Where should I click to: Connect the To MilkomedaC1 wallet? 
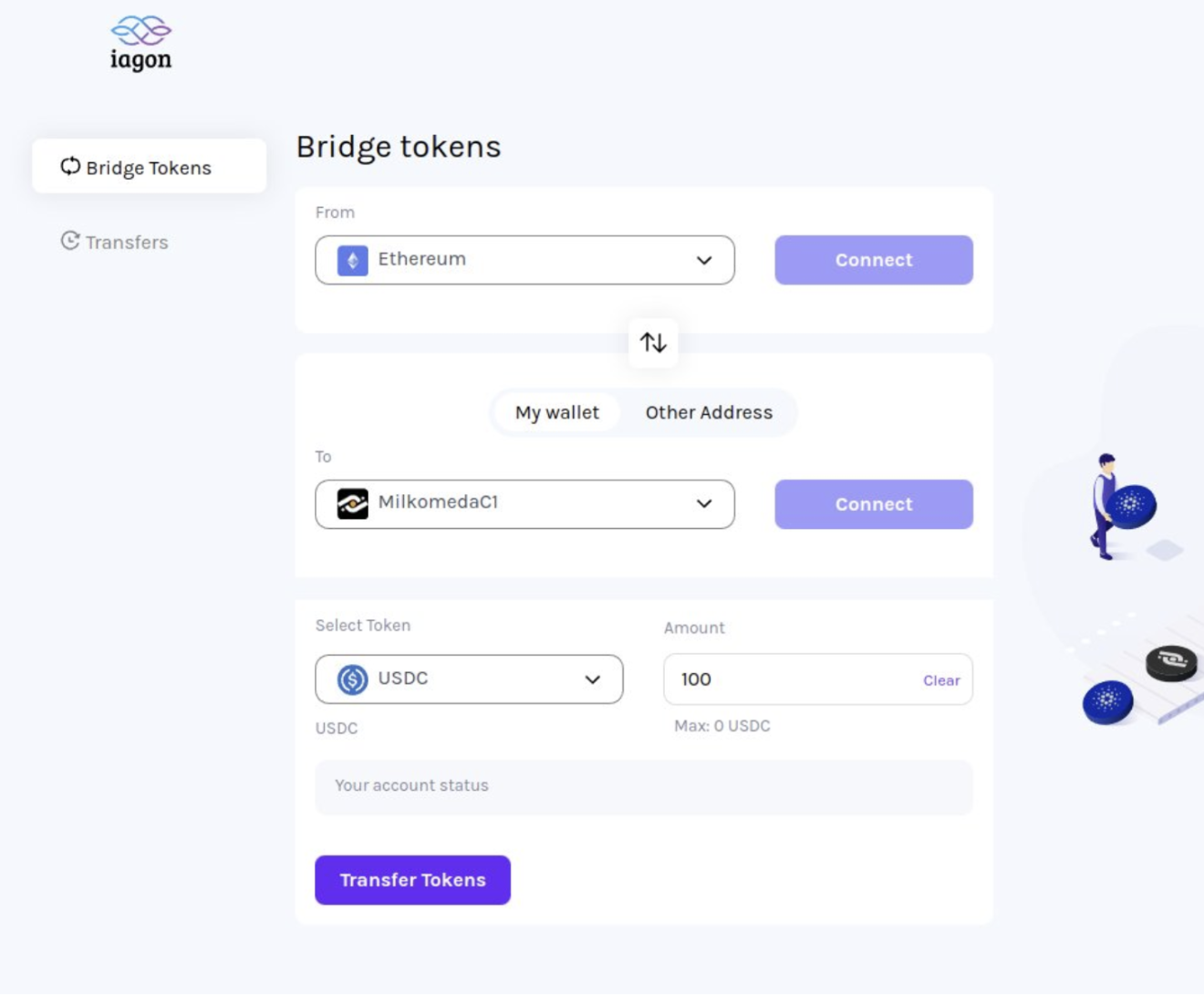873,504
